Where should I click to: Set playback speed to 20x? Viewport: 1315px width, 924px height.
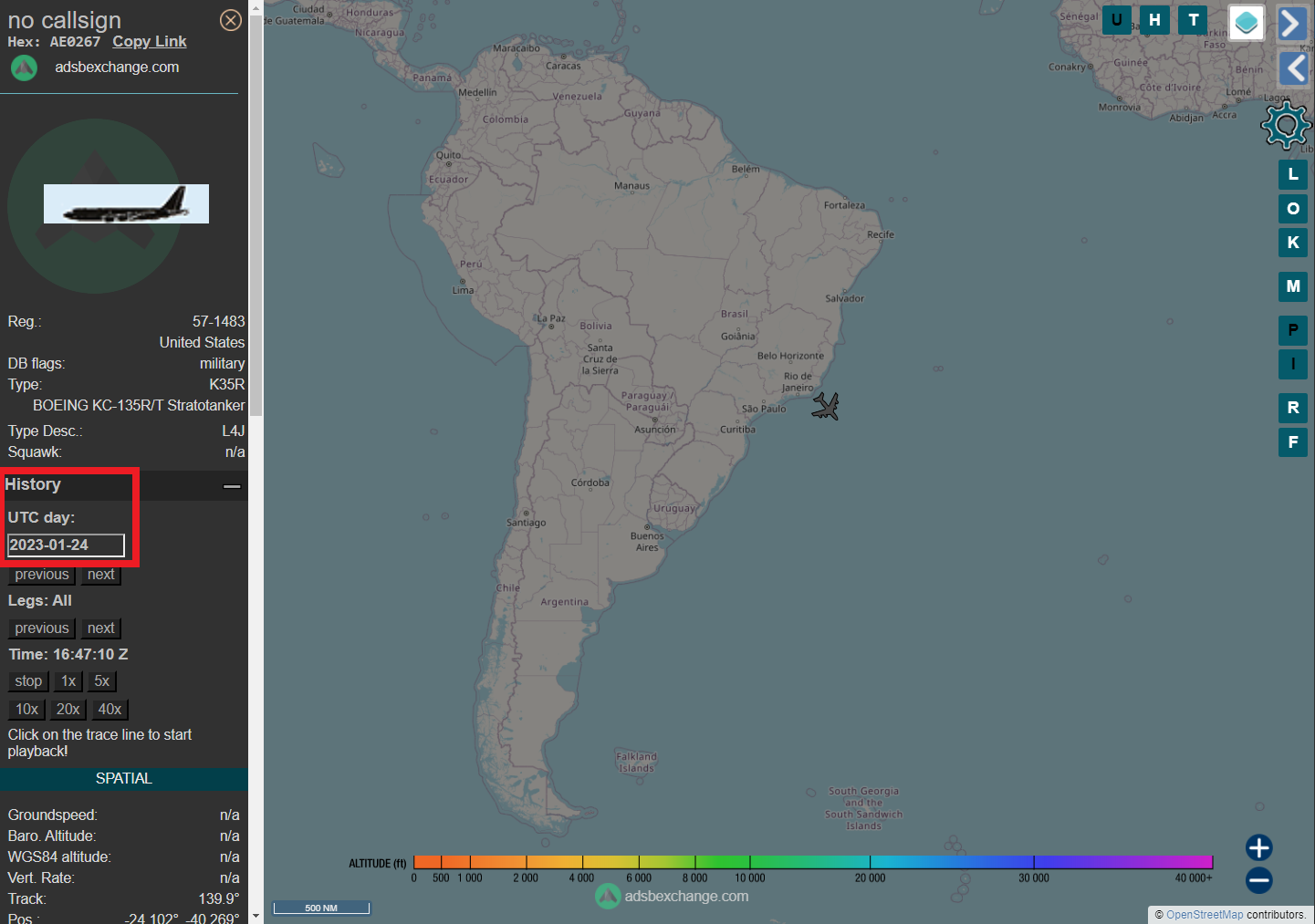point(68,710)
